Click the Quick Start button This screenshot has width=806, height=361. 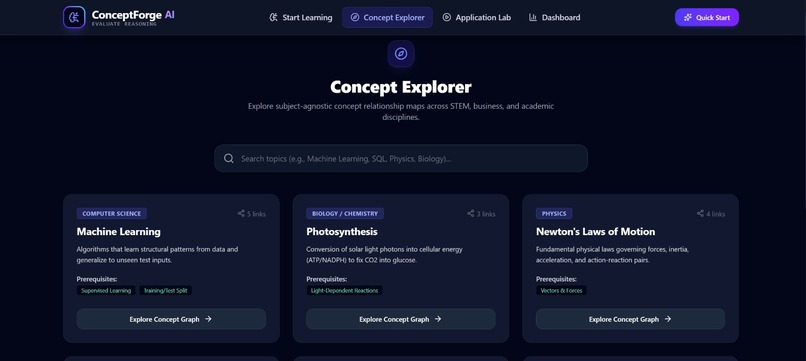(707, 17)
